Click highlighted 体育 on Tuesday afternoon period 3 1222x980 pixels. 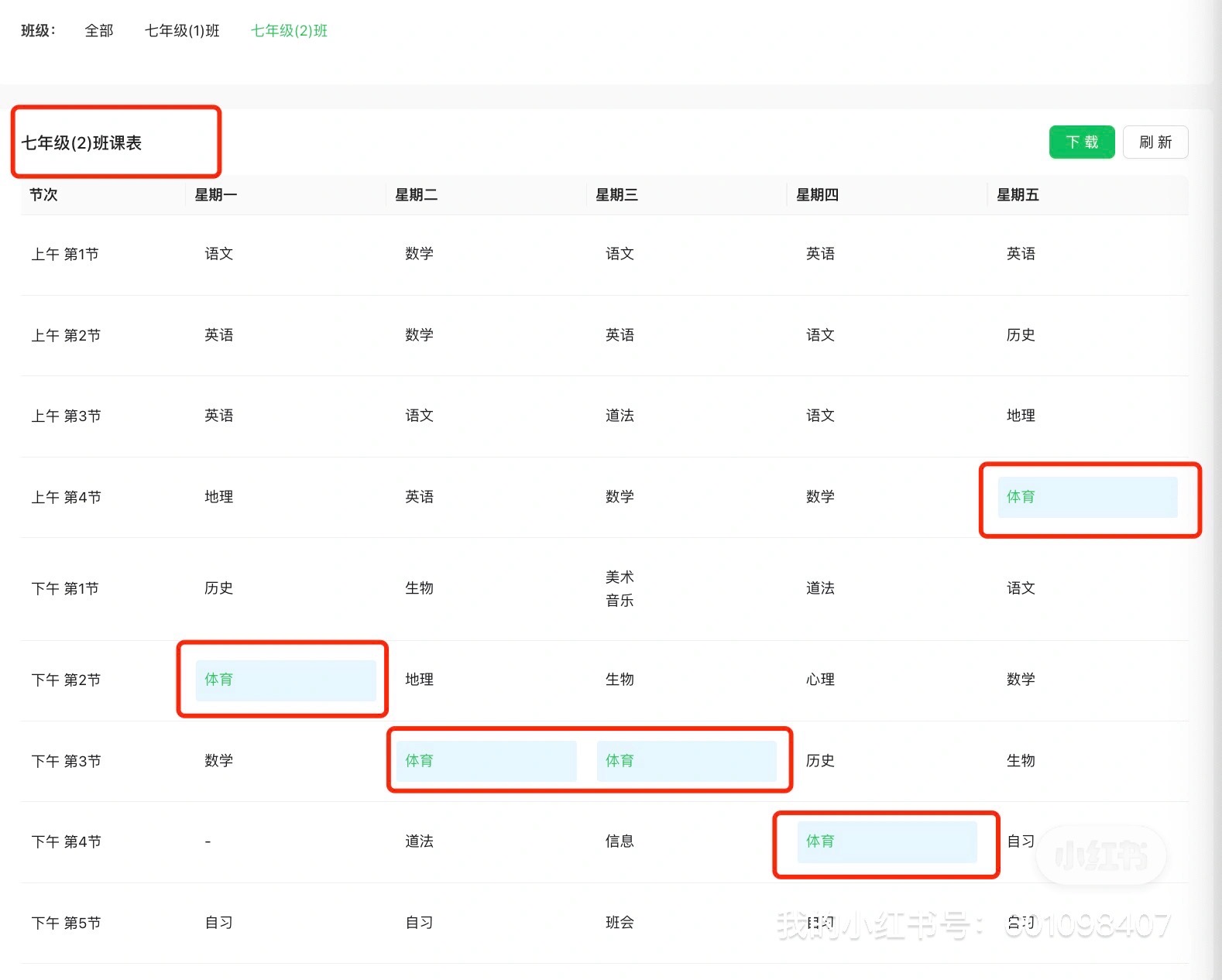486,761
